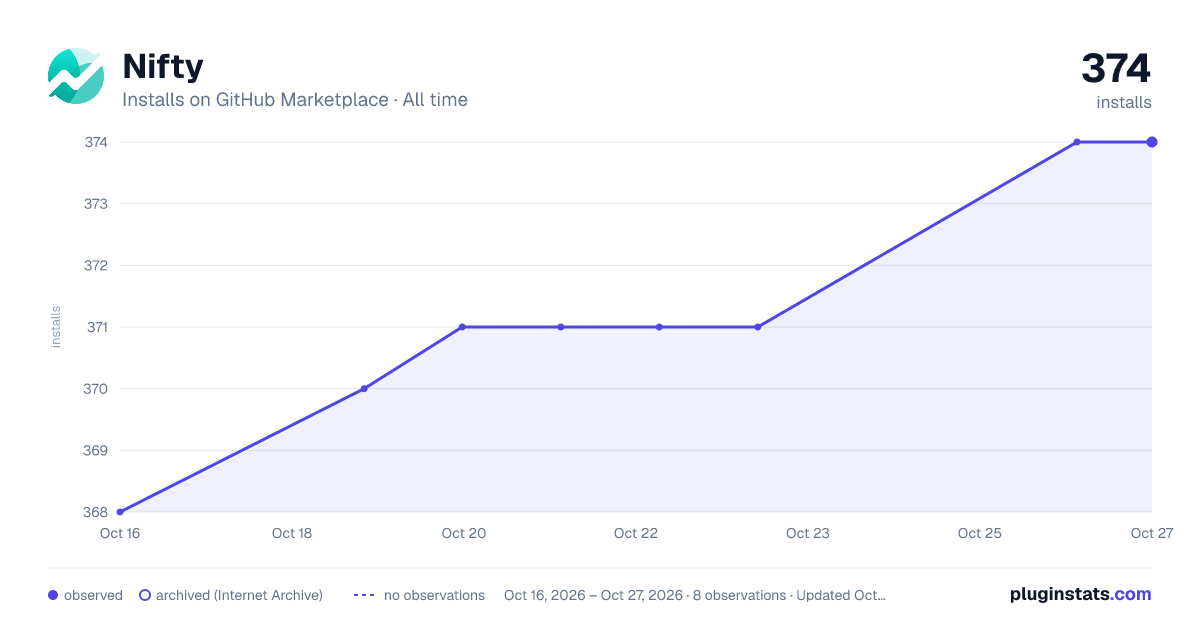Click the rotated 'installs' y-axis title
Viewport: 1200px width, 630px height.
pos(56,327)
